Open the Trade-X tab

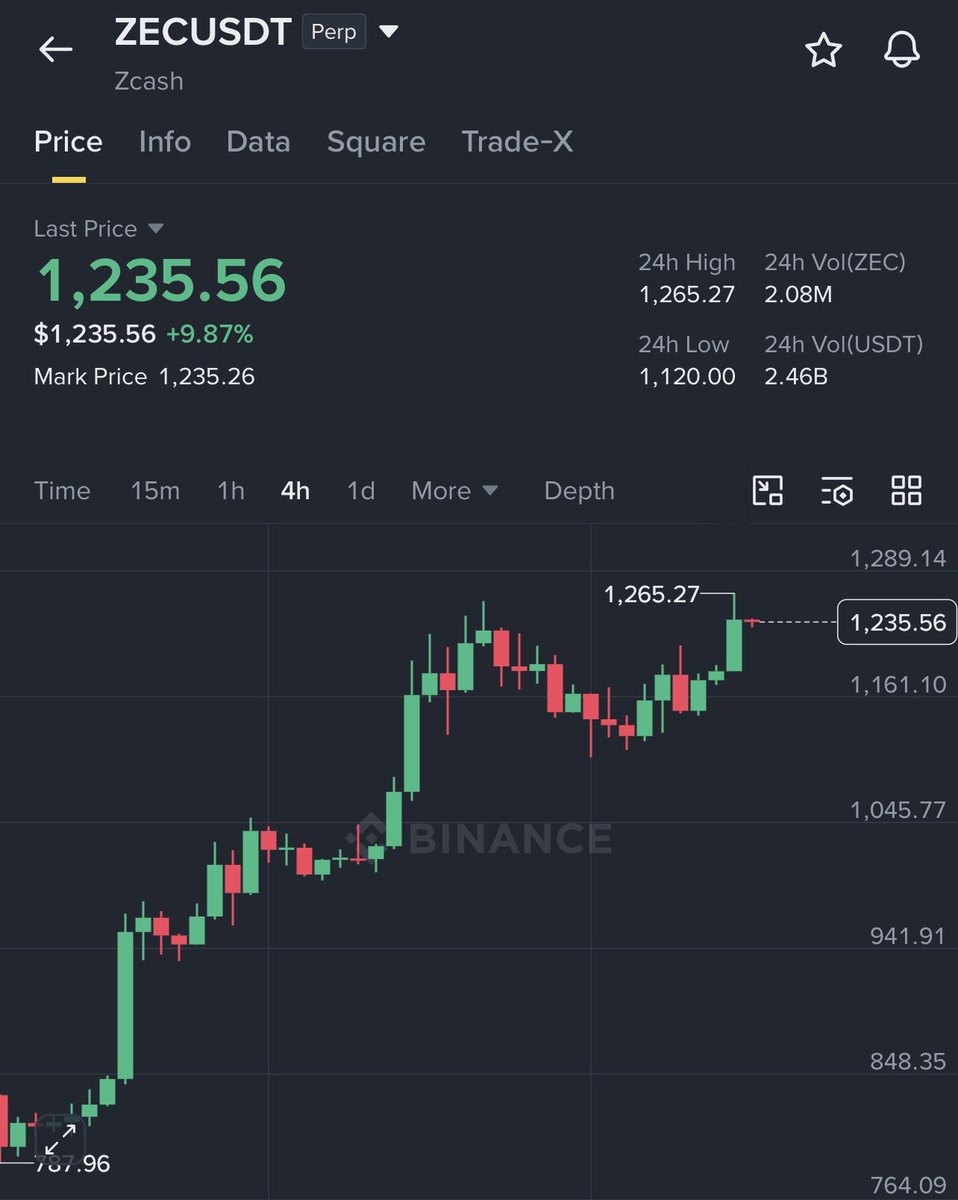517,142
